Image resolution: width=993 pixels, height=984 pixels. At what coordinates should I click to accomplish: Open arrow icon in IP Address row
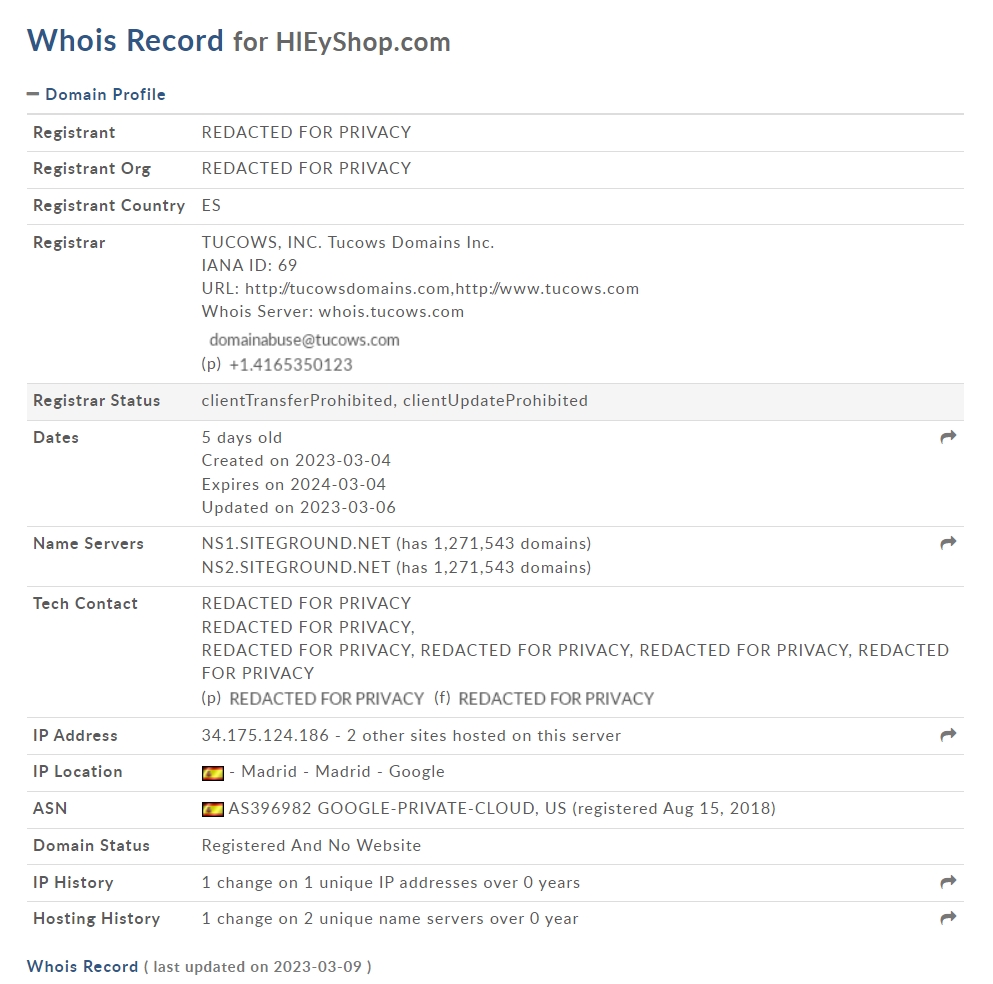click(948, 735)
